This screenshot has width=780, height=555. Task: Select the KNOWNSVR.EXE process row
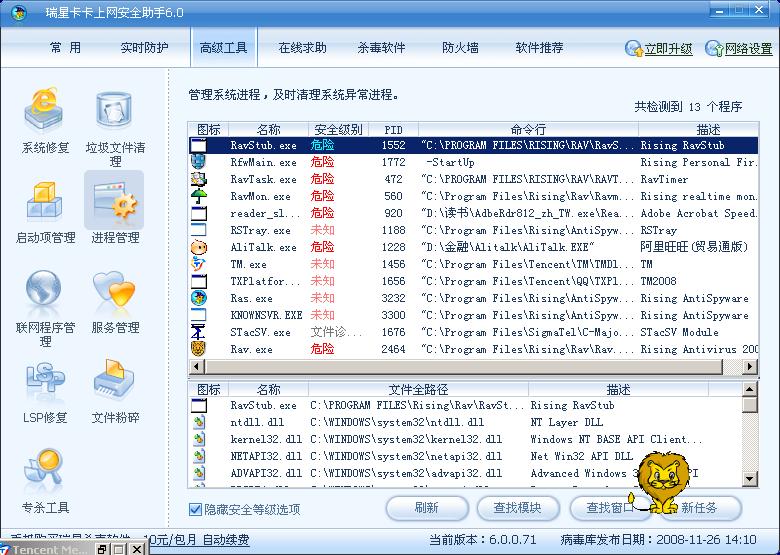coord(473,315)
